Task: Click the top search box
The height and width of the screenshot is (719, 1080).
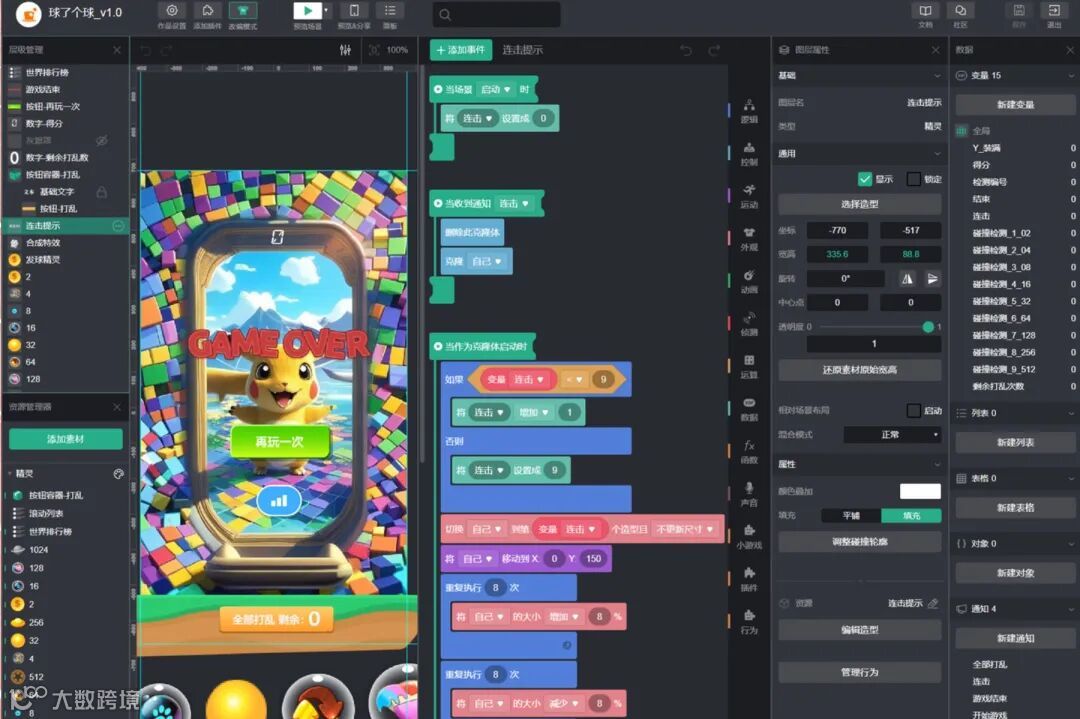Action: [496, 14]
